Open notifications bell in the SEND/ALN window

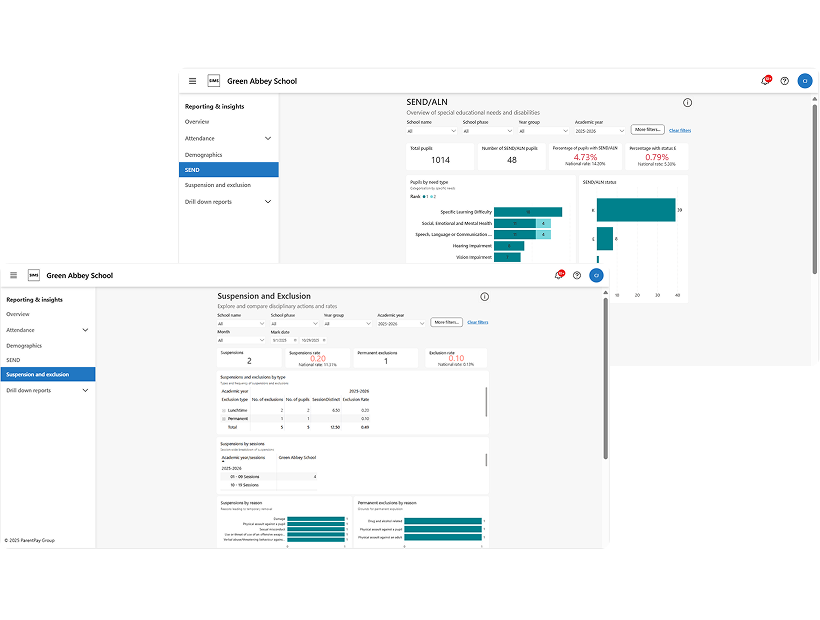click(x=765, y=81)
